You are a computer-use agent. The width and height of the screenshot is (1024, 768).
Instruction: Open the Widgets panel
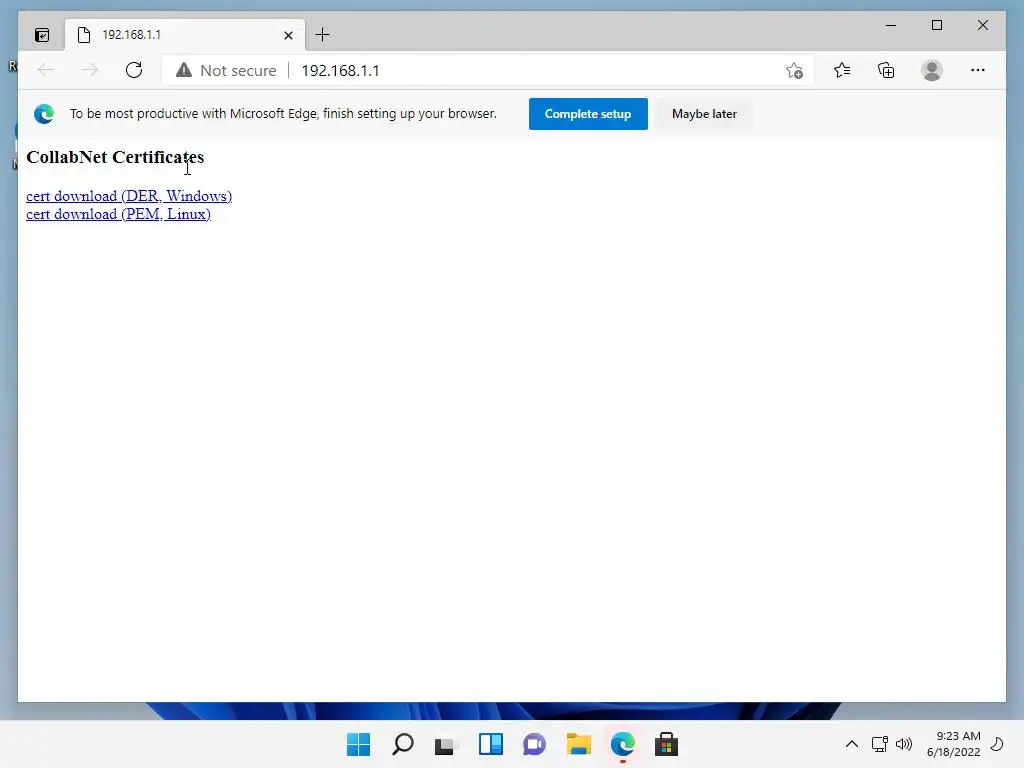[490, 744]
